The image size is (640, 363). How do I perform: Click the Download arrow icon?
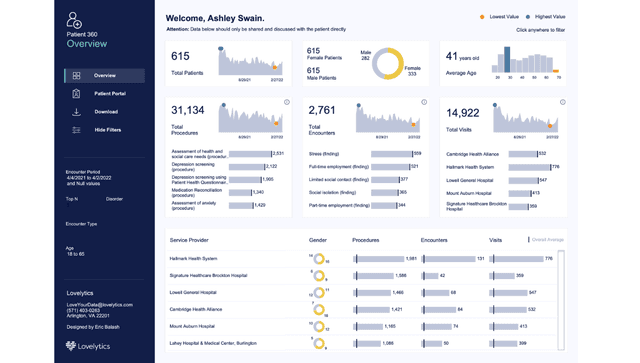click(x=76, y=112)
